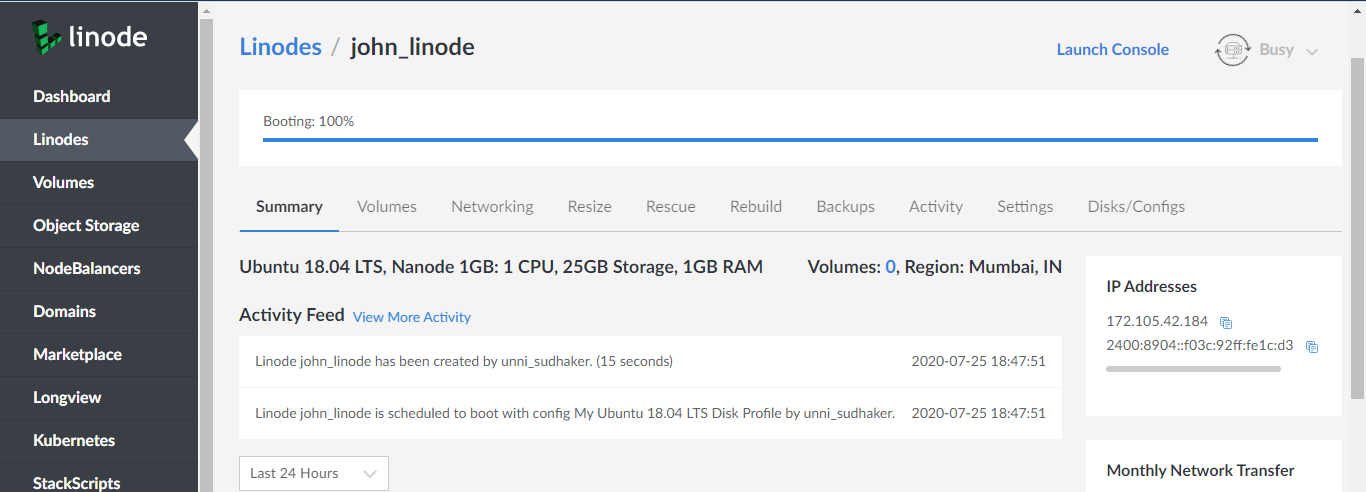Copy the IPv4 address 172.105.42.184
This screenshot has width=1366, height=492.
(1226, 323)
